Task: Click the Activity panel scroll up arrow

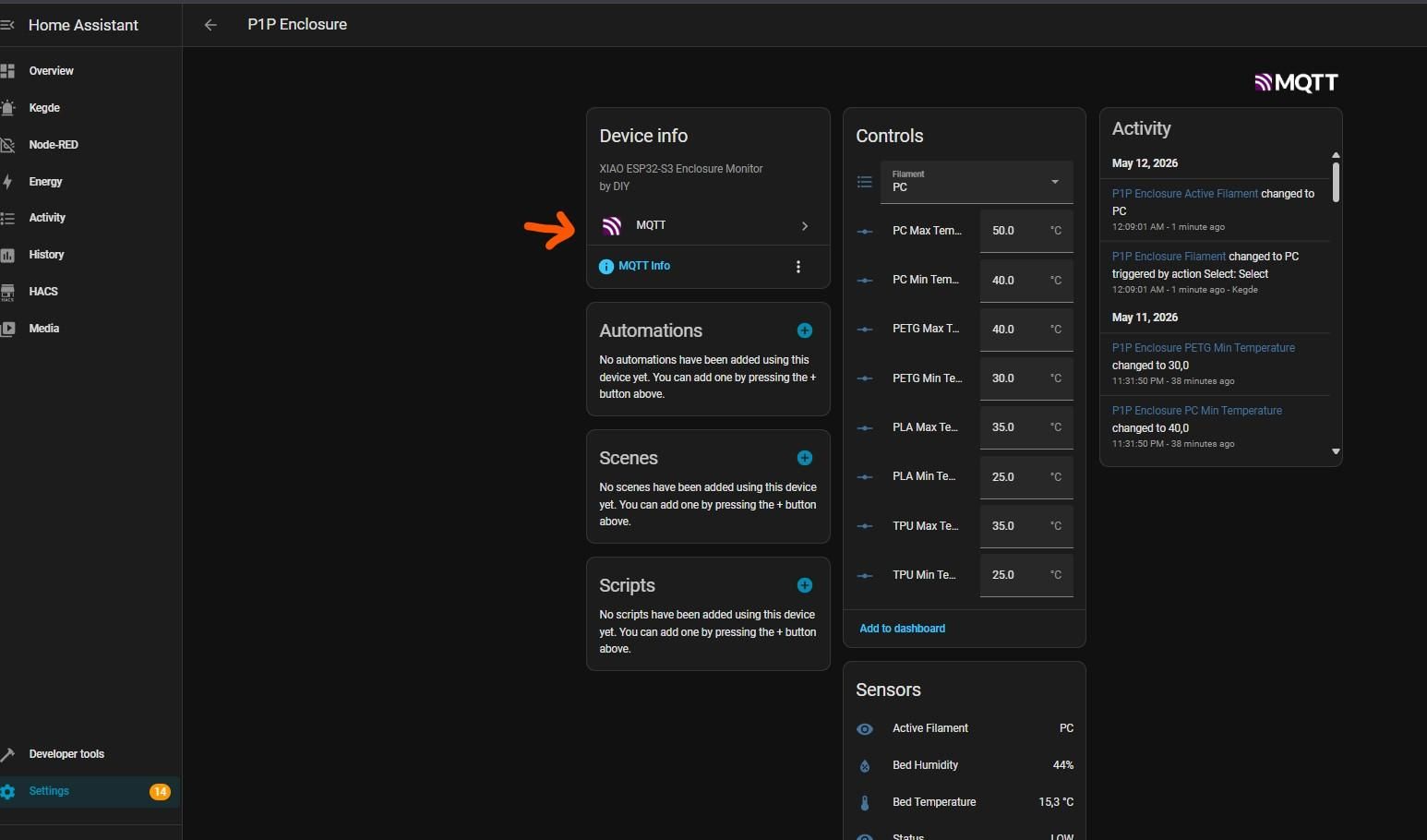Action: [x=1336, y=155]
